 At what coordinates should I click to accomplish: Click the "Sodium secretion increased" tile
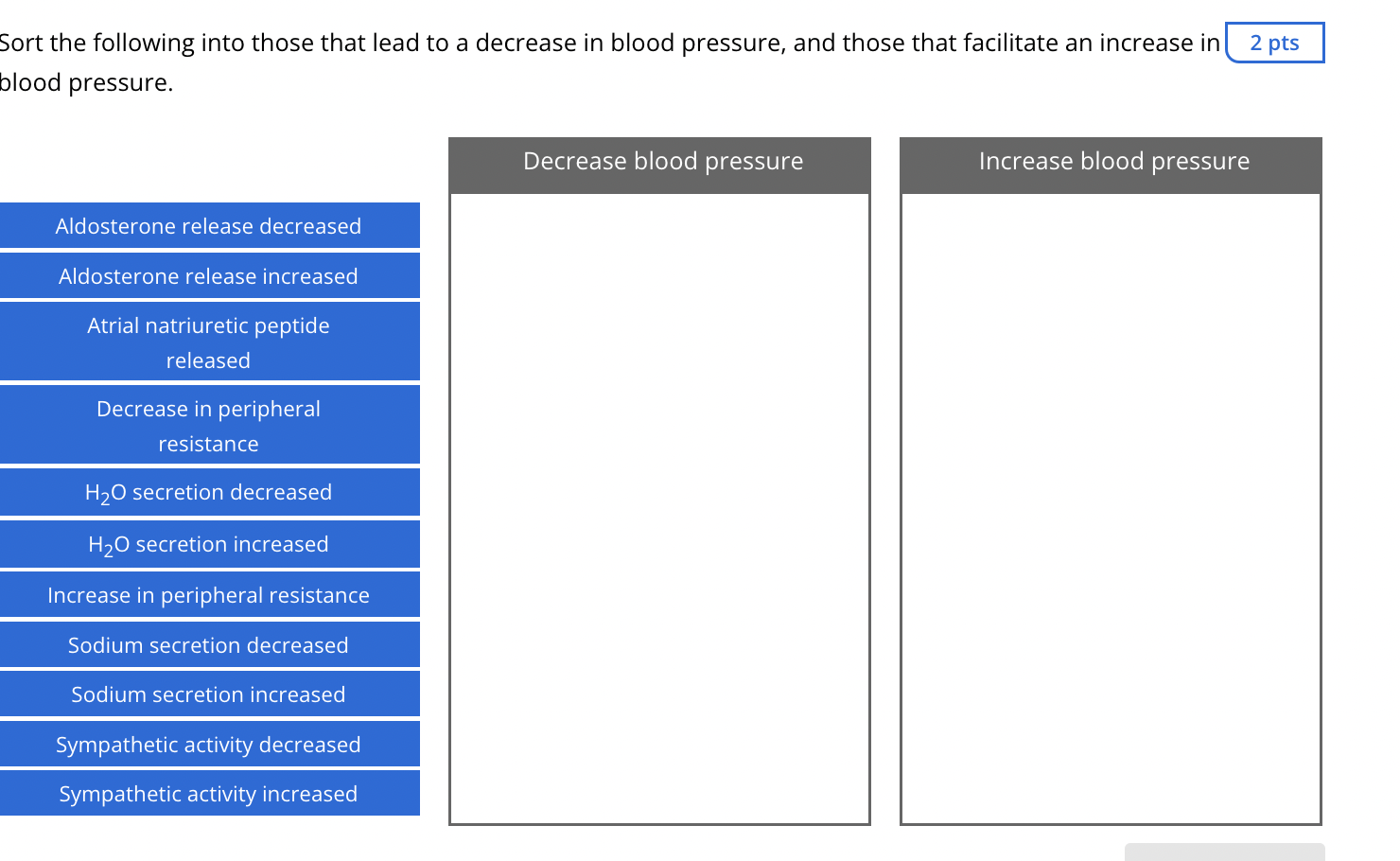209,694
